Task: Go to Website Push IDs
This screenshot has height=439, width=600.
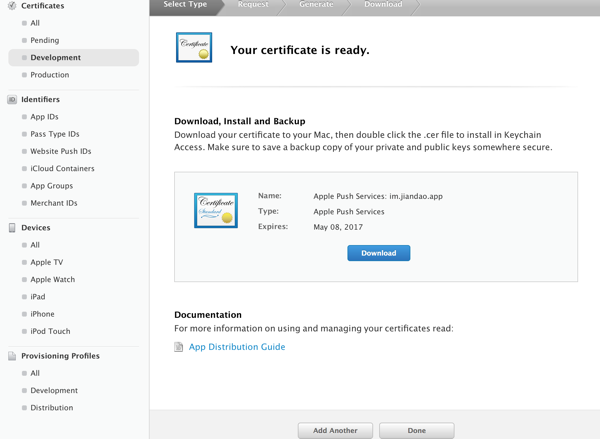Action: tap(61, 151)
